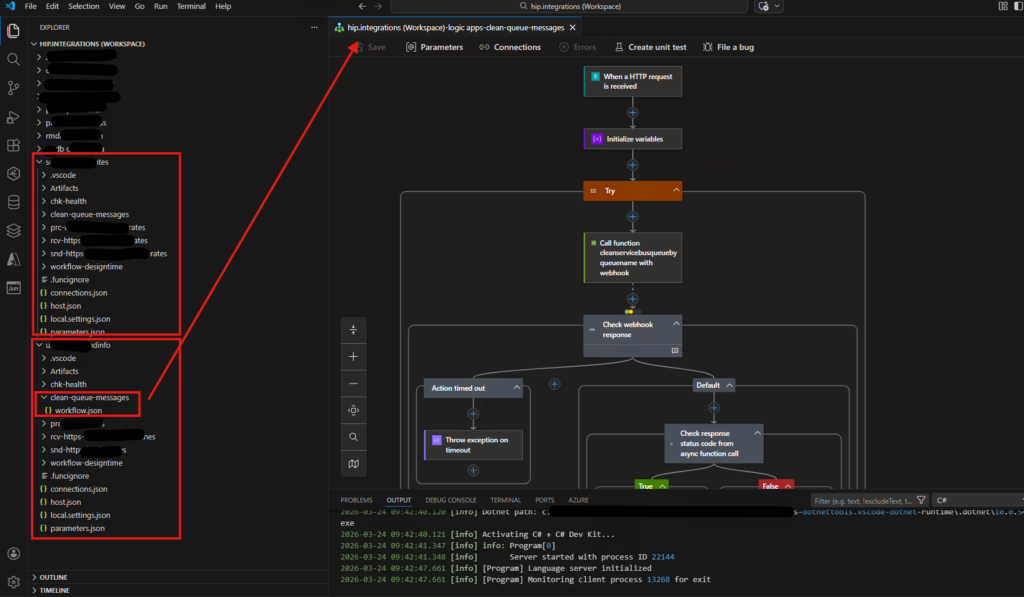Open the C# output channel dropdown
This screenshot has width=1024, height=597.
tap(975, 500)
